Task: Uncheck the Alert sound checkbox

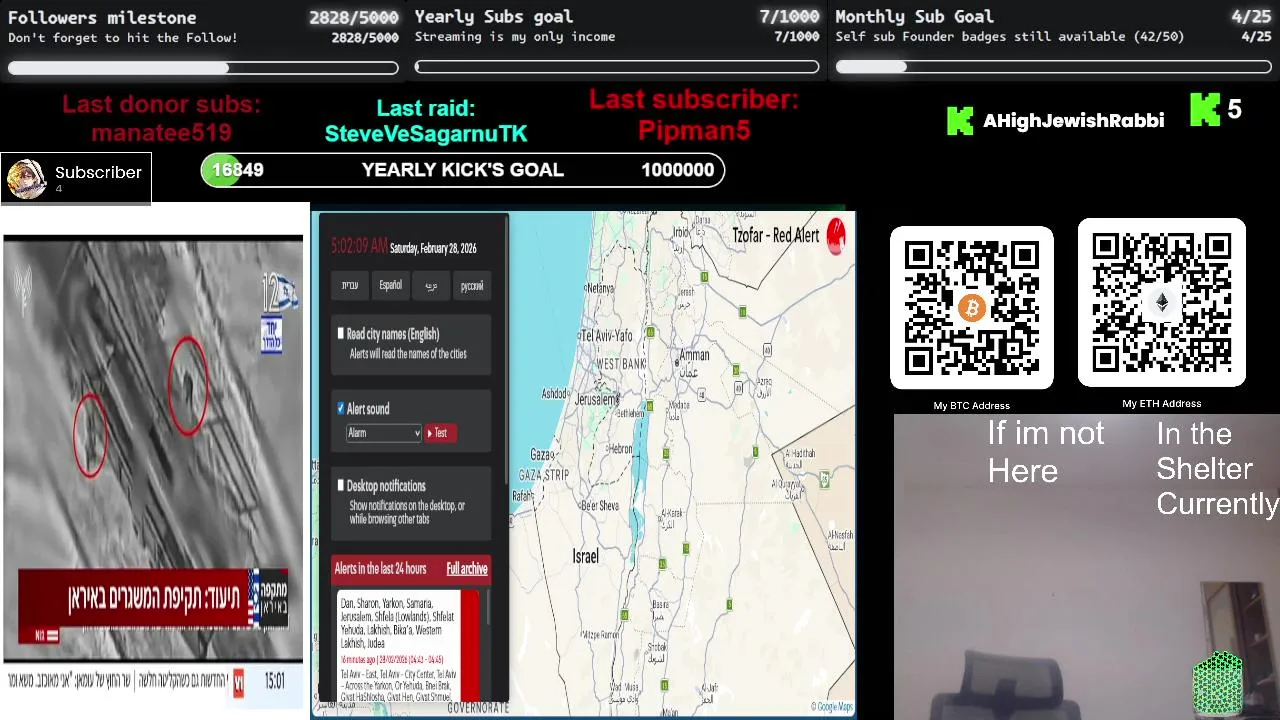Action: [x=341, y=408]
